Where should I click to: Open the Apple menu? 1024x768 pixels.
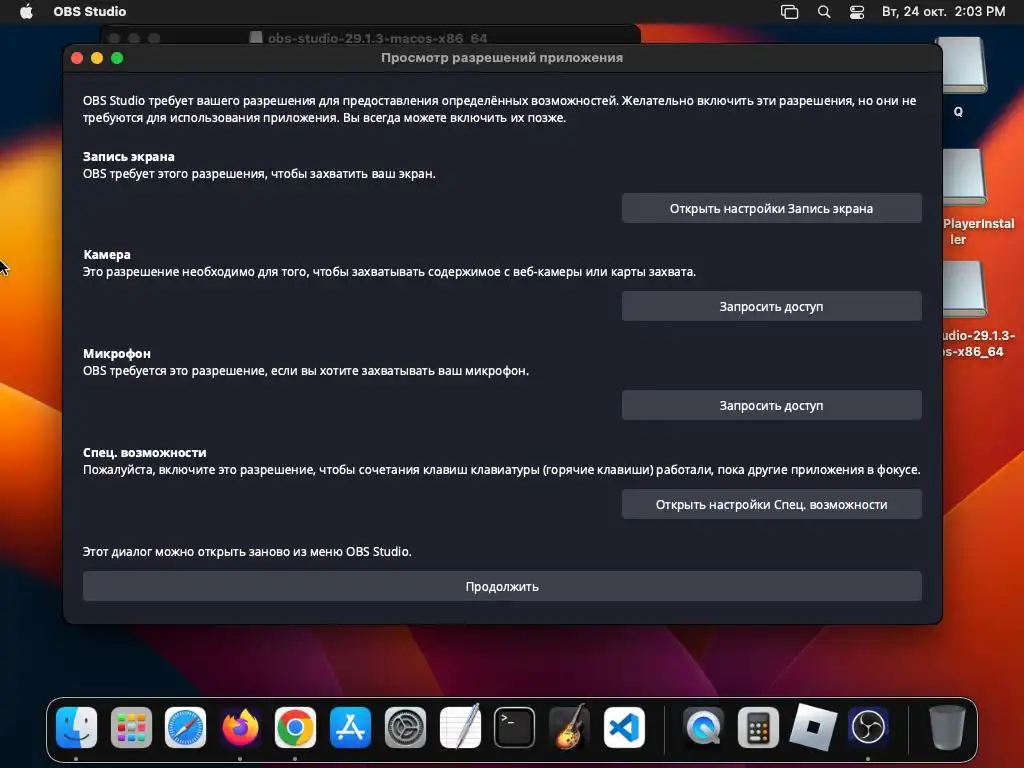point(26,11)
